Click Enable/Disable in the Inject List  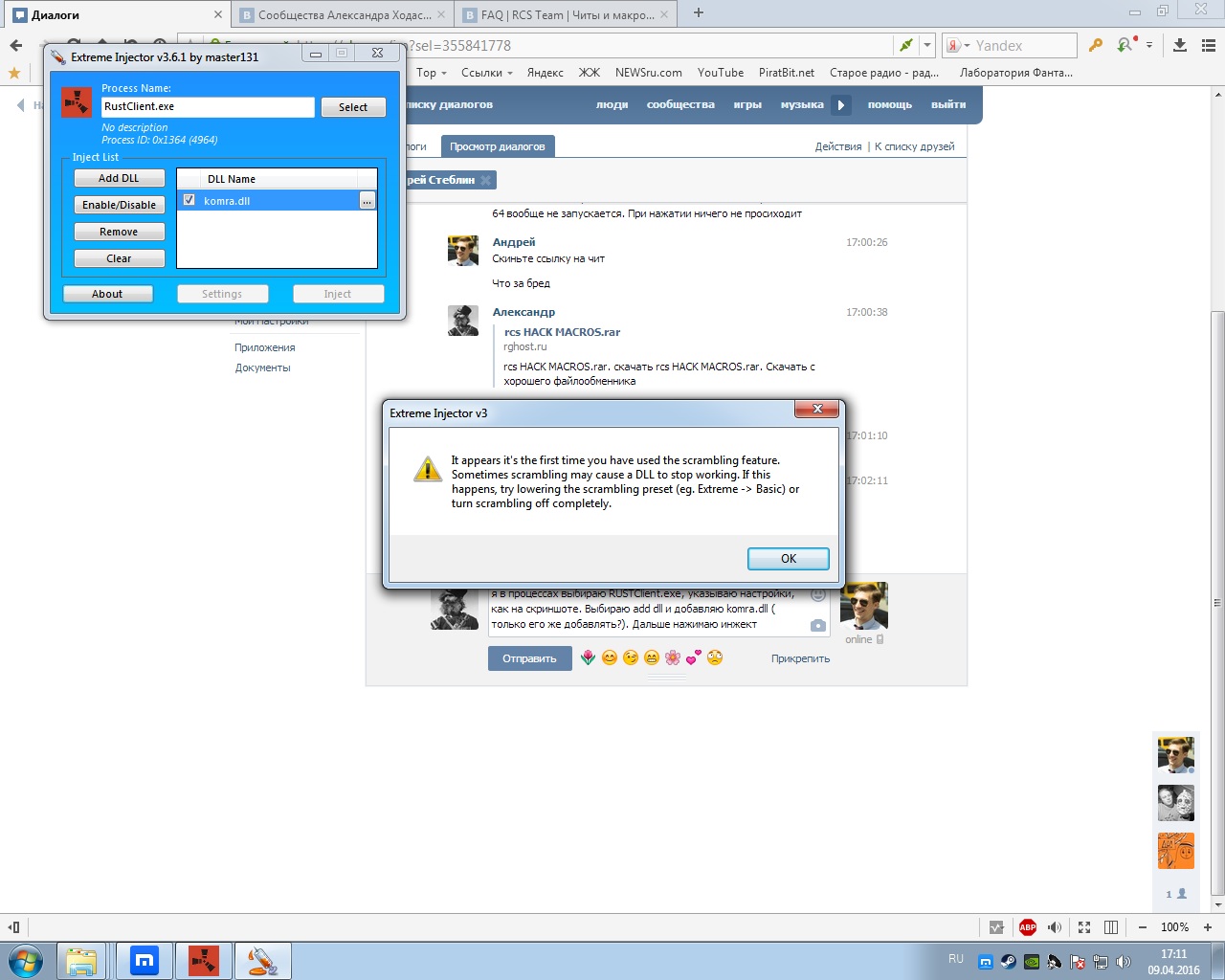[119, 205]
